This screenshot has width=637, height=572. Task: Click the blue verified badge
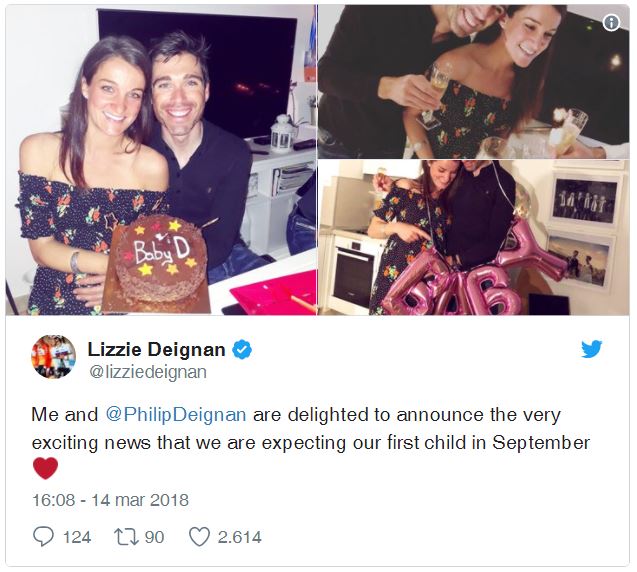point(242,349)
